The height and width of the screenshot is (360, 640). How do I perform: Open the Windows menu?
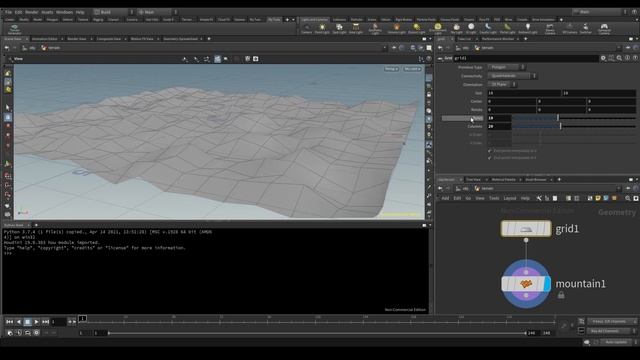coord(64,12)
